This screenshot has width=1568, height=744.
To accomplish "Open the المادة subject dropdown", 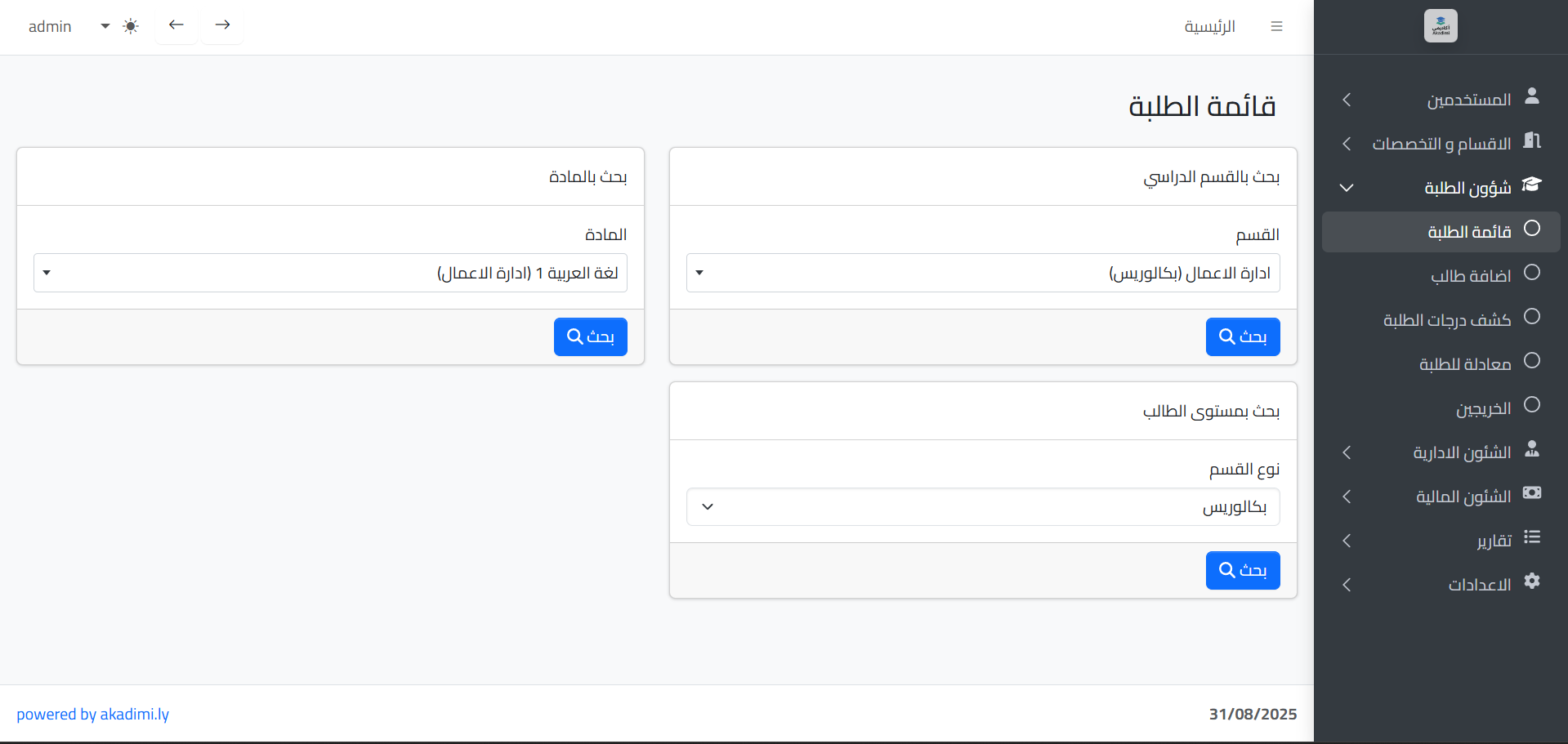I will tap(330, 273).
